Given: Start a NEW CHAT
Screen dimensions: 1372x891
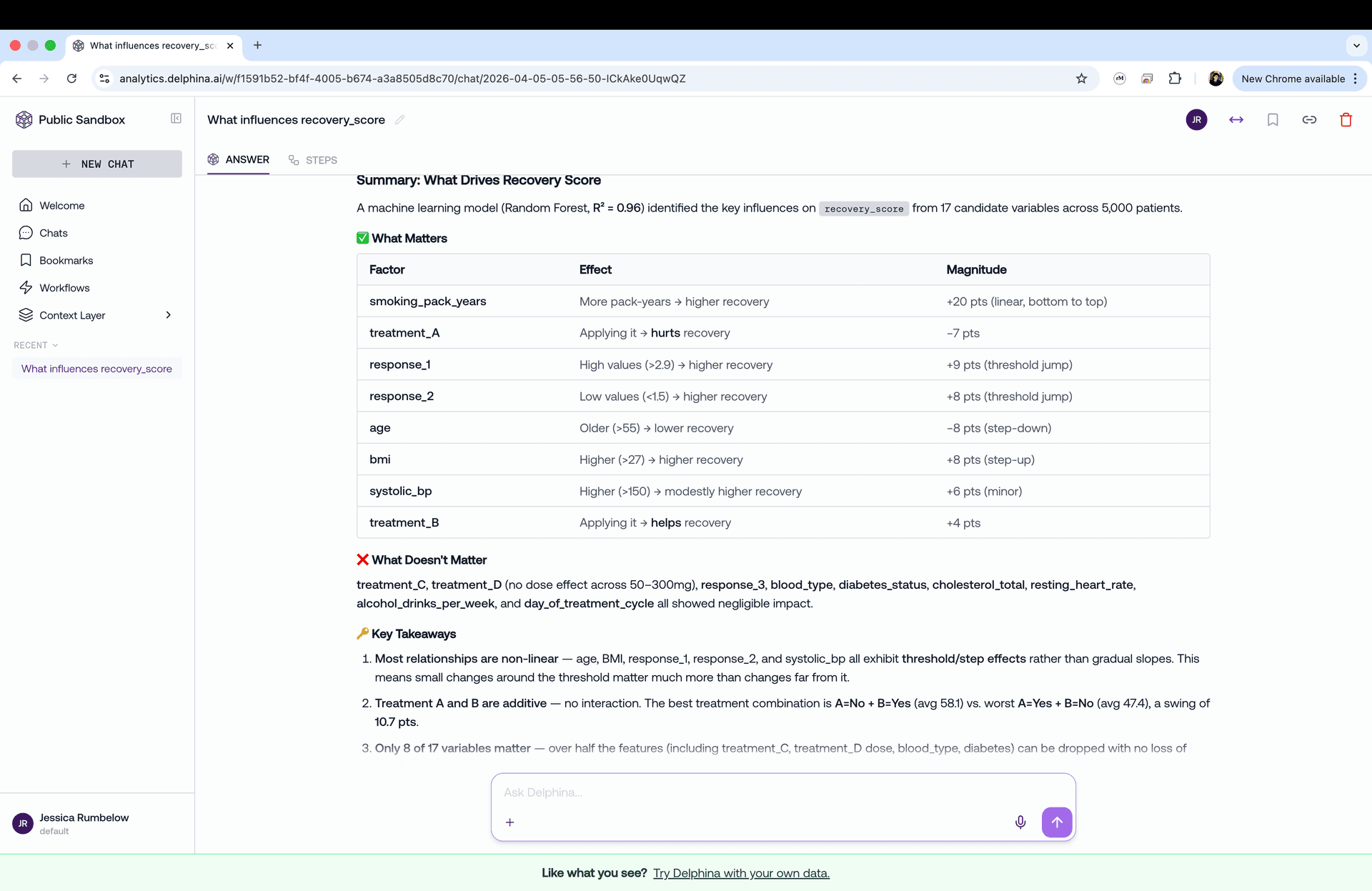Looking at the screenshot, I should pyautogui.click(x=97, y=164).
